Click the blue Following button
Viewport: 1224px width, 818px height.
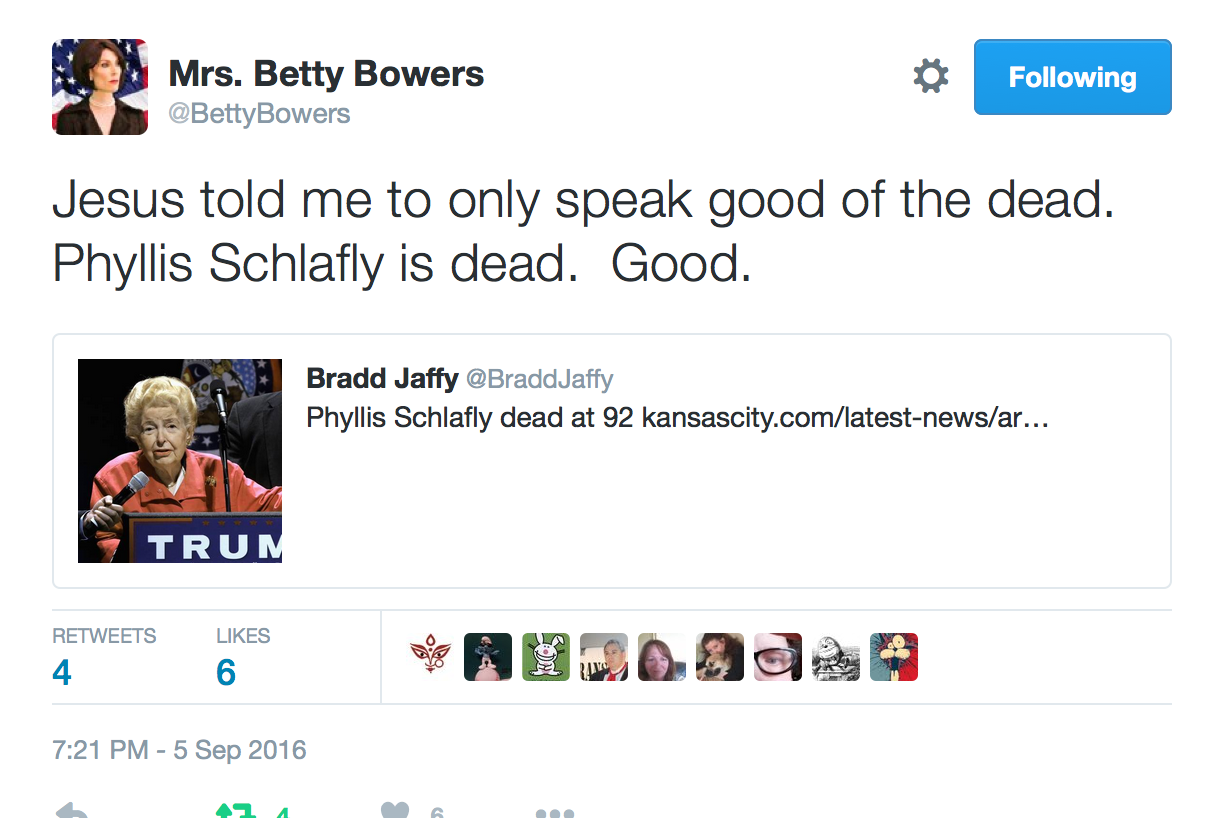click(1072, 77)
